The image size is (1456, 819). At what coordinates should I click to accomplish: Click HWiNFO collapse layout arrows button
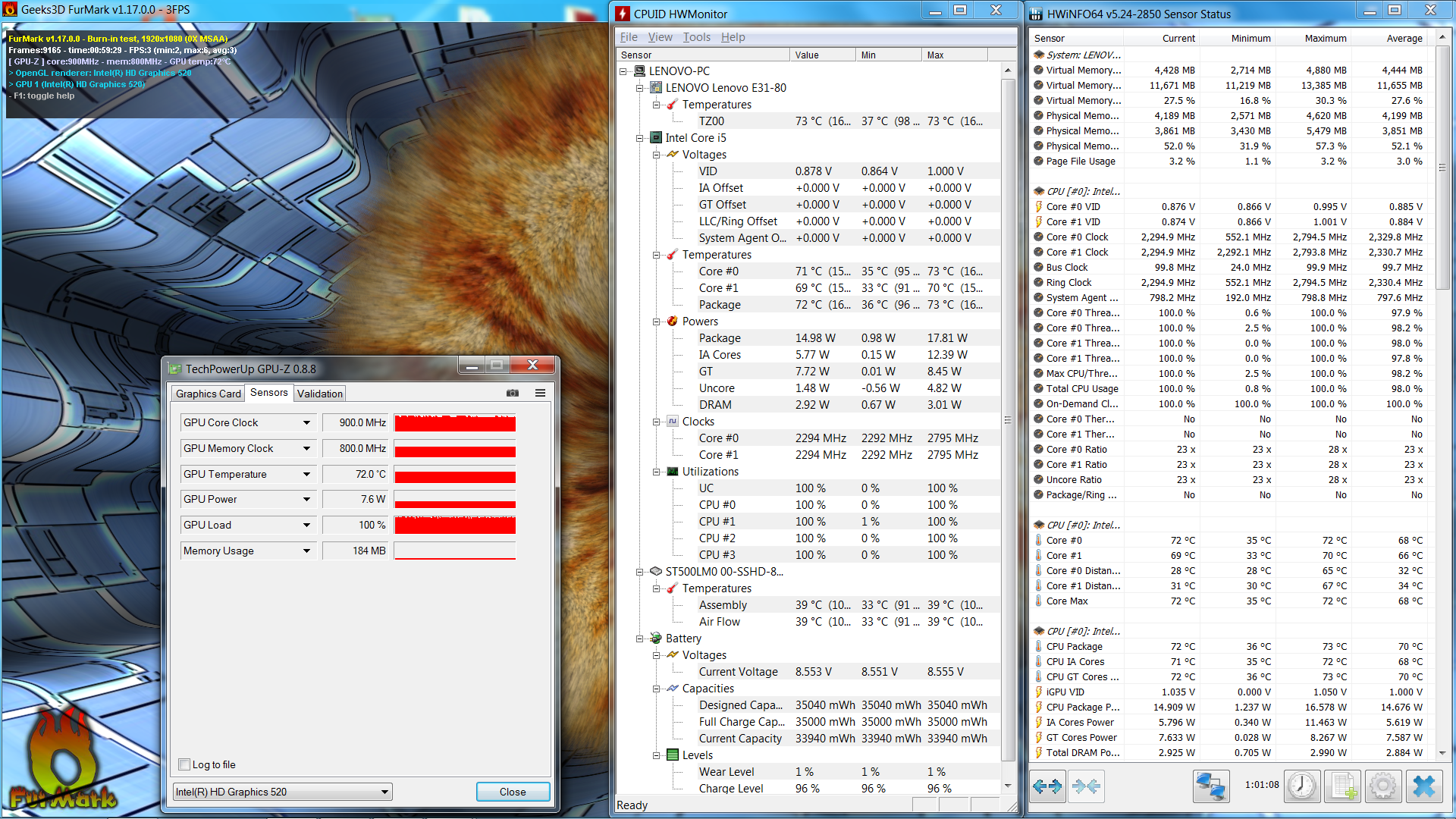tap(1087, 786)
